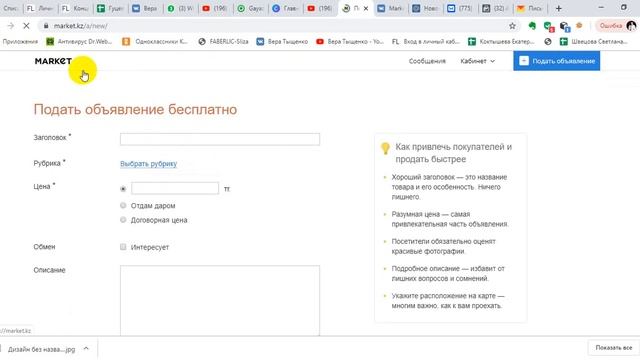Viewport: 640px width, 360px height.
Task: Switch to the Gayс tab
Action: (250, 8)
